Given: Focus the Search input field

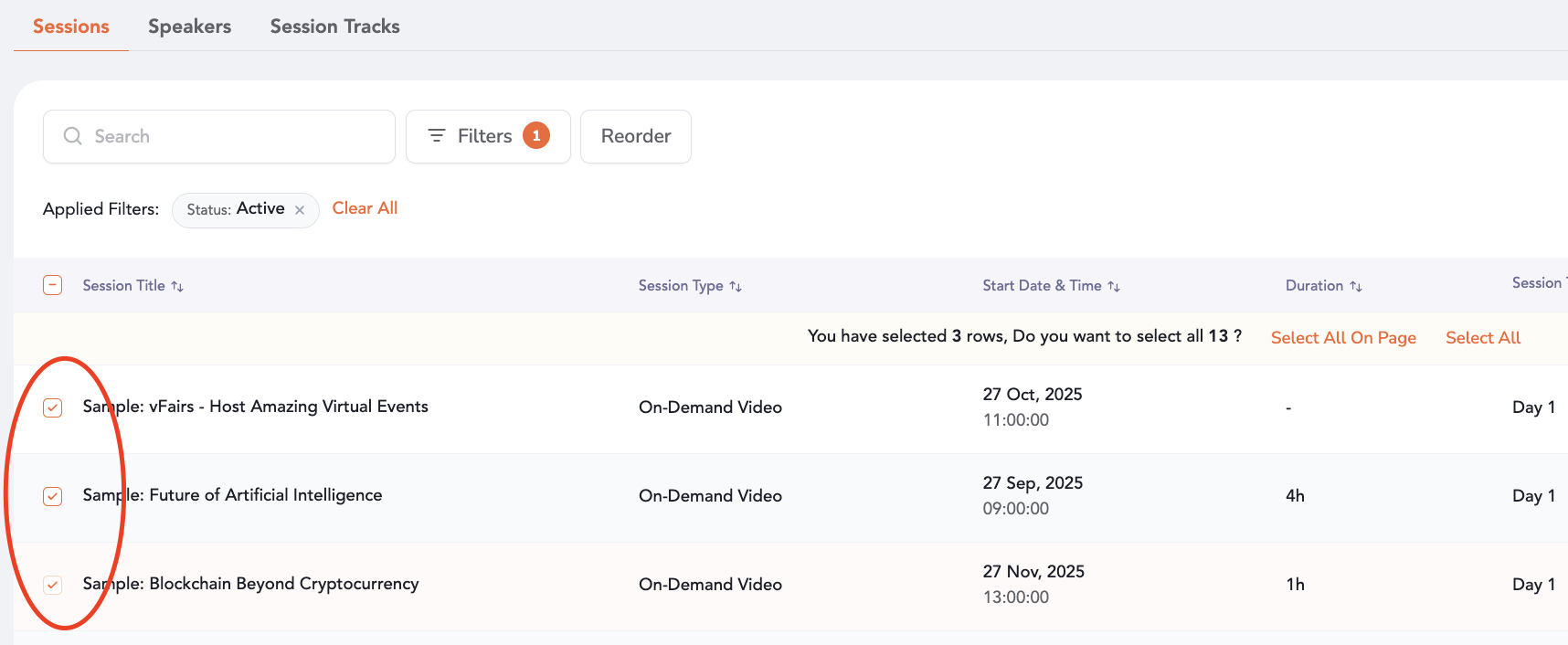Looking at the screenshot, I should [233, 136].
